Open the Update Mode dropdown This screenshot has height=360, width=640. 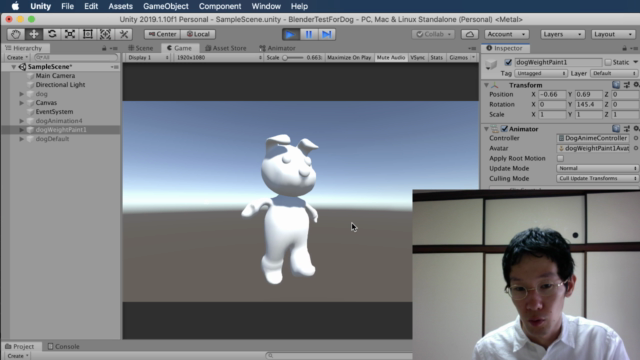pos(597,168)
